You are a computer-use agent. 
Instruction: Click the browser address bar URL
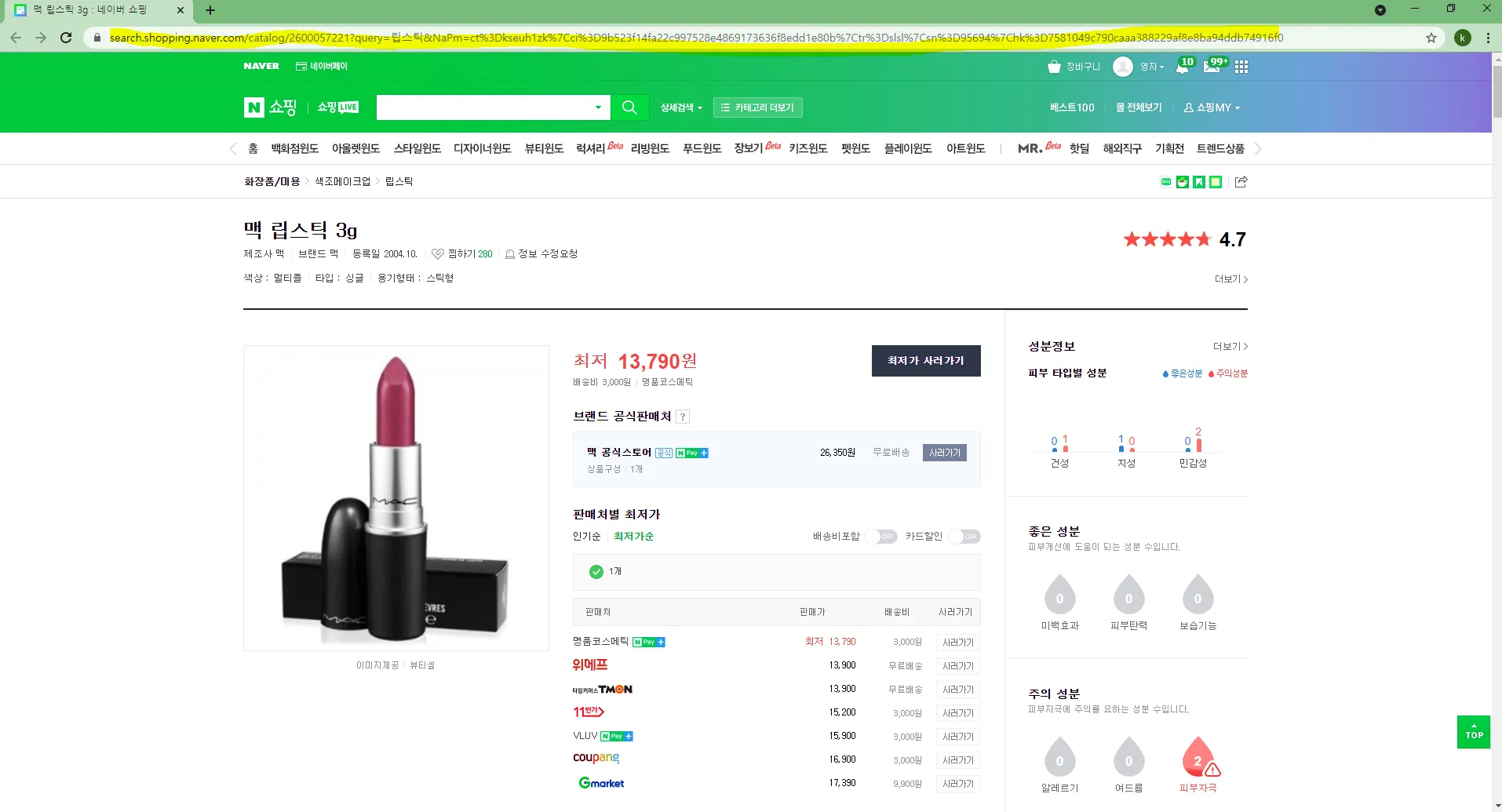pos(696,38)
